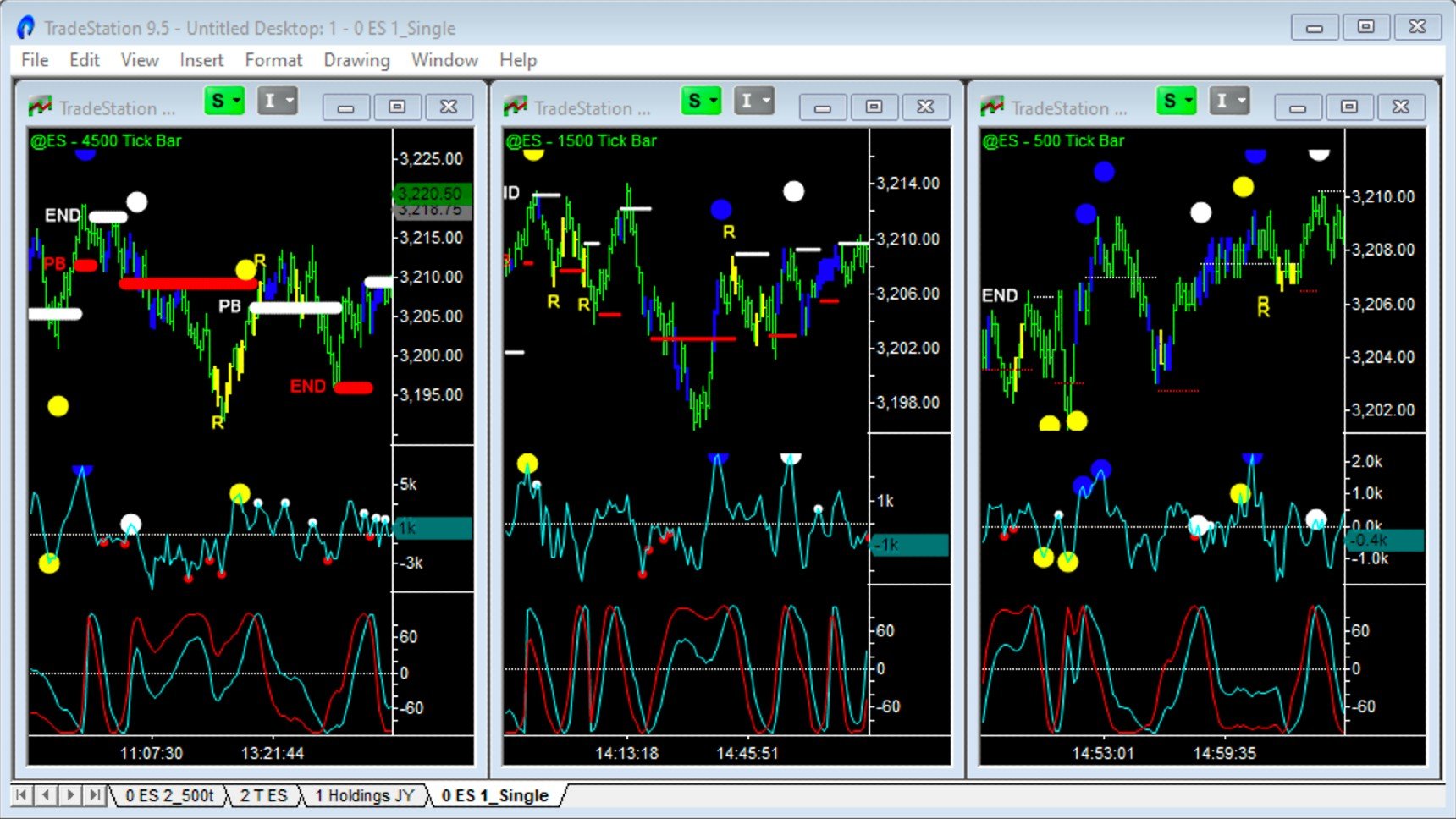This screenshot has width=1456, height=819.
Task: Open the Insert menu
Action: pyautogui.click(x=201, y=60)
